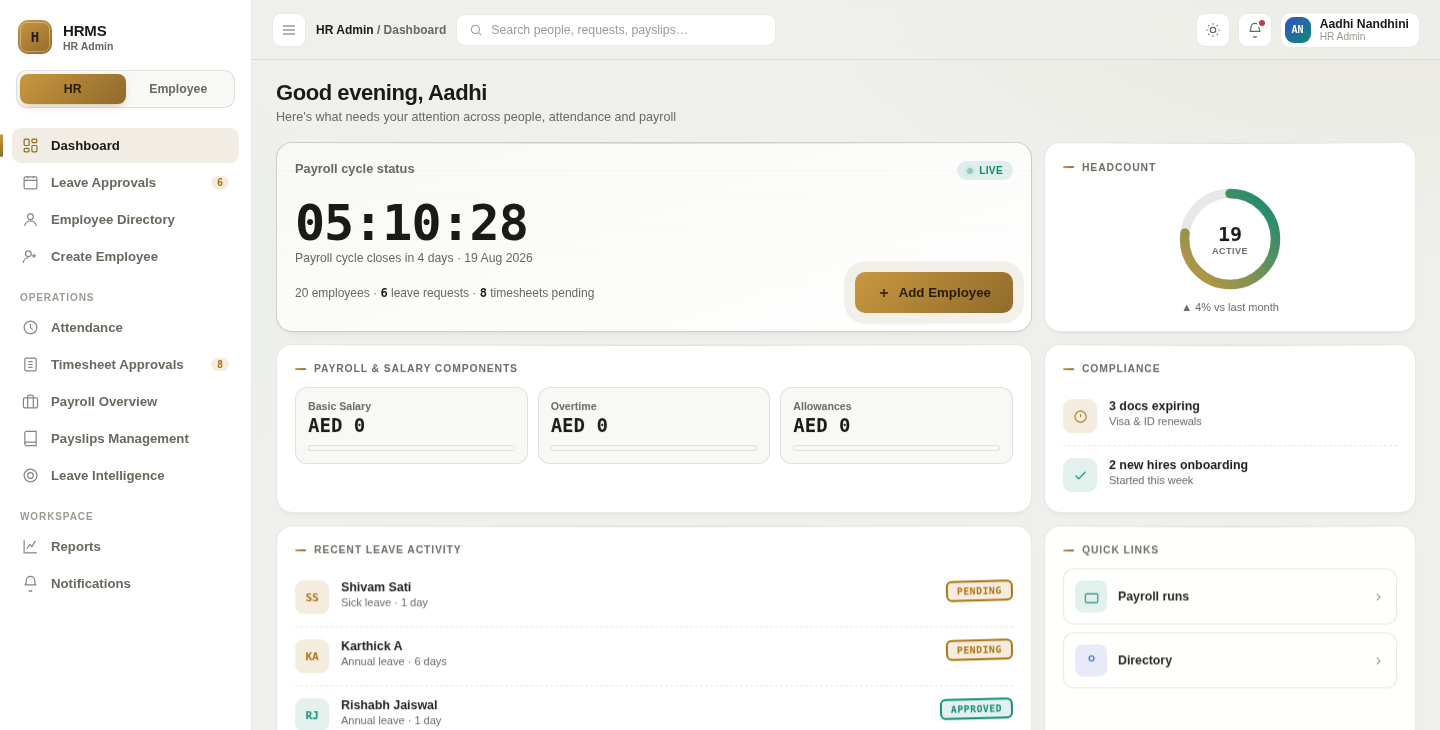Click the headcount donut chart
This screenshot has height=730, width=1440.
[x=1230, y=239]
